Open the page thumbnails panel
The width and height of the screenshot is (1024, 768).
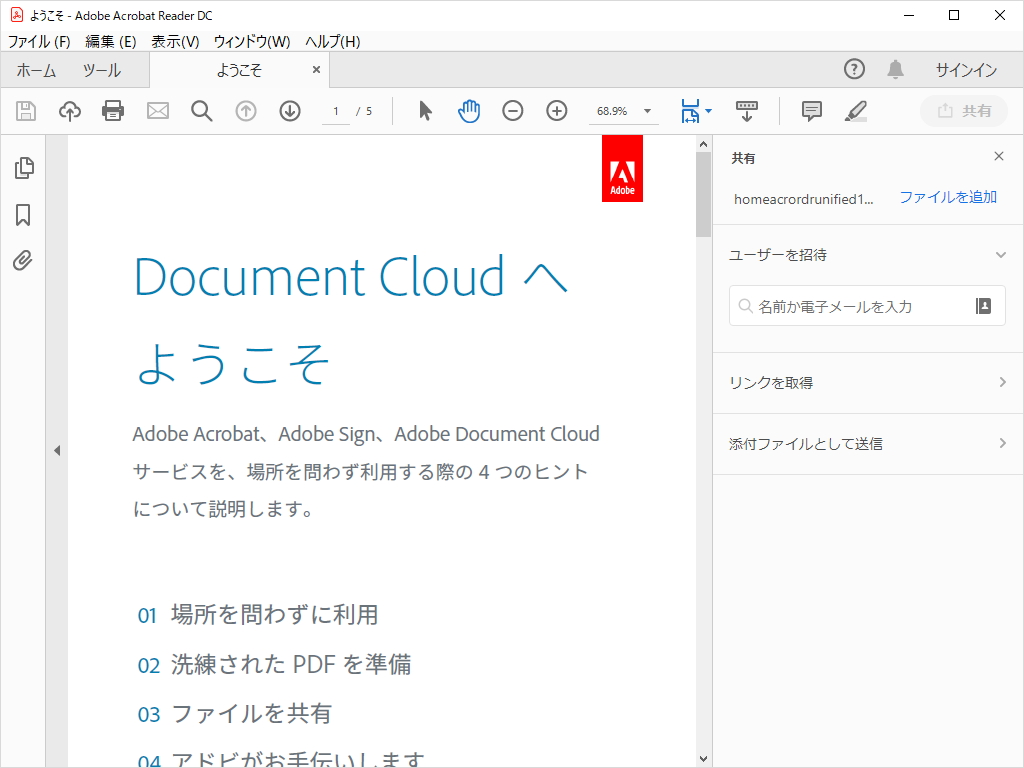[x=23, y=168]
